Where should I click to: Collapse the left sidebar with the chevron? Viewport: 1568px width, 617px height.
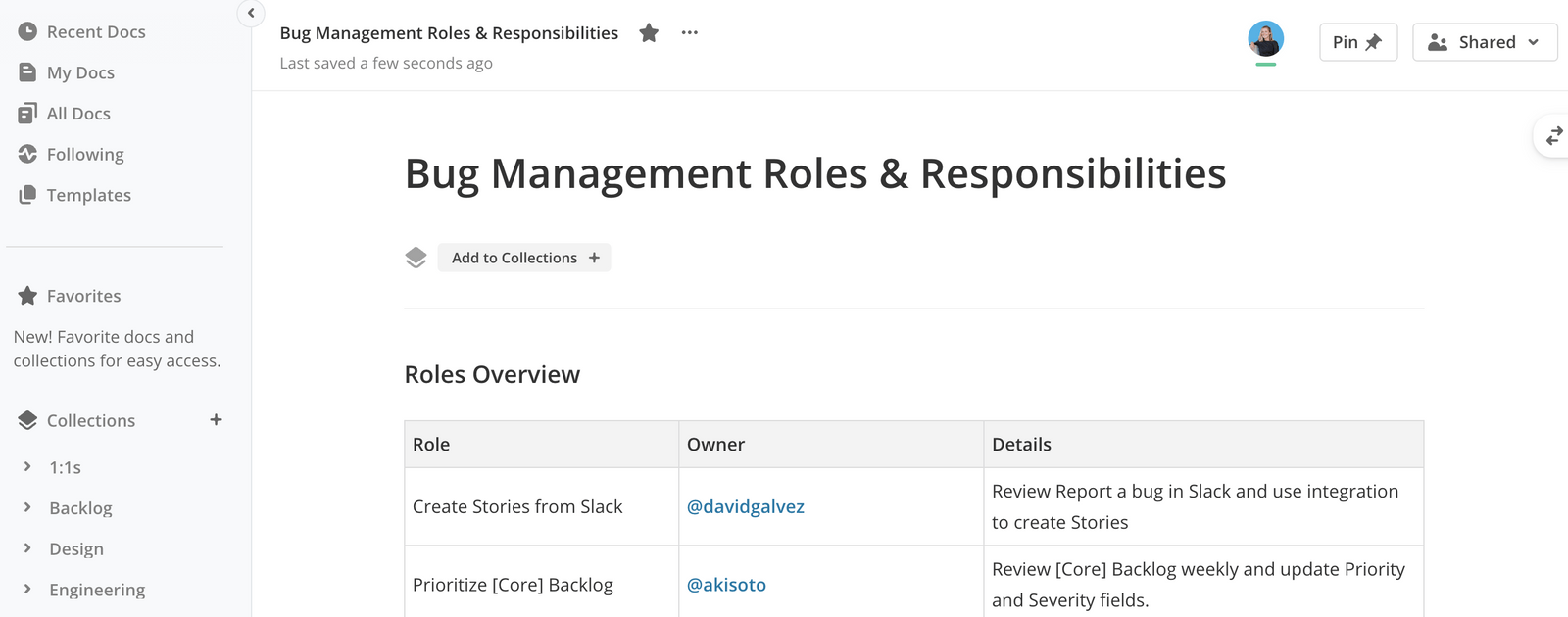(x=251, y=13)
